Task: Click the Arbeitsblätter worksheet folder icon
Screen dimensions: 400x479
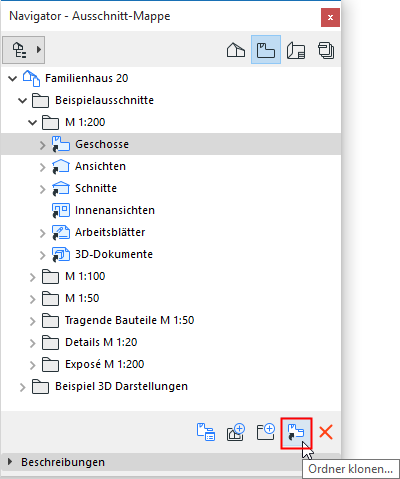Action: click(61, 232)
